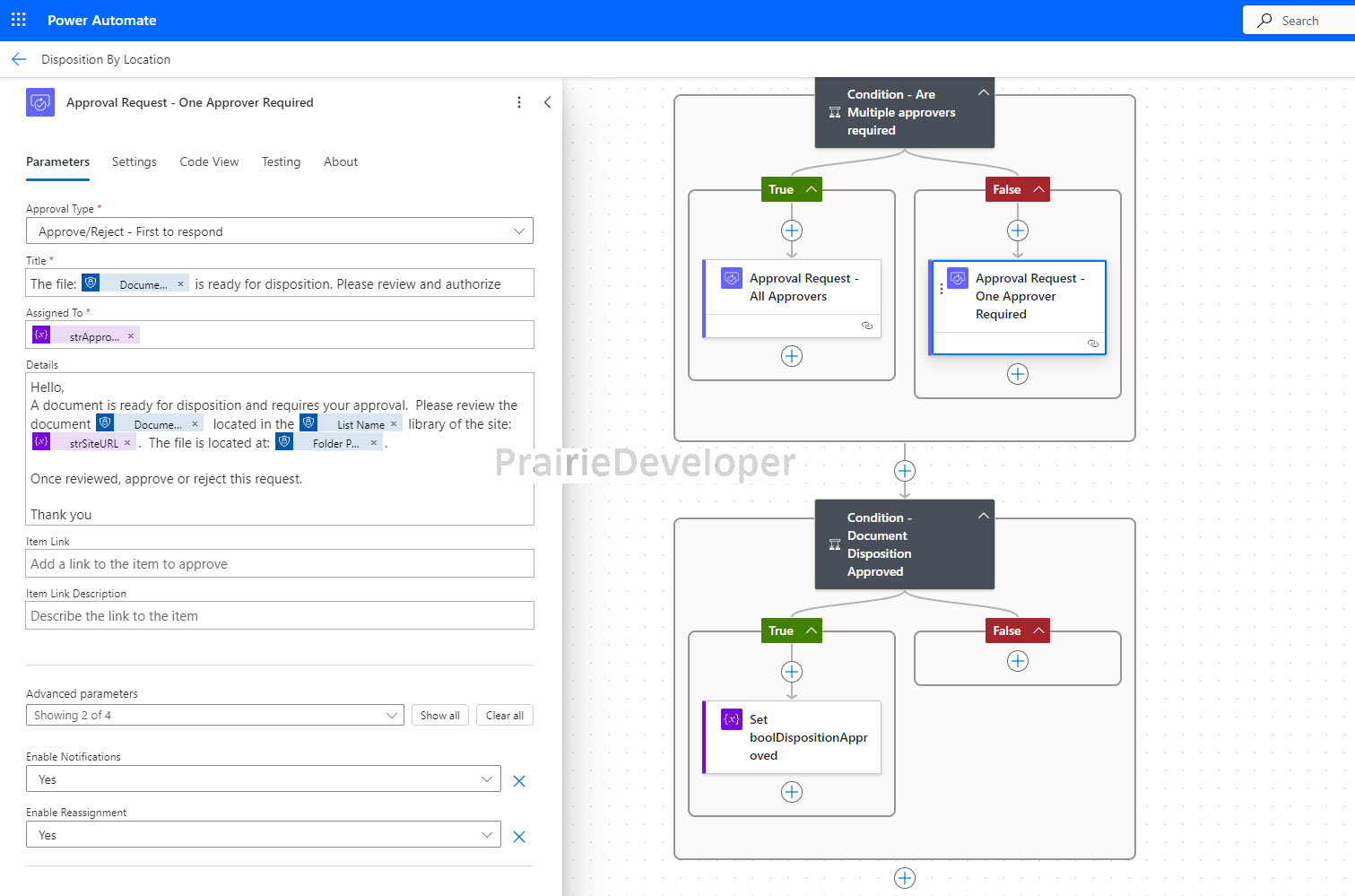Remove the strSiteURL token in Details
The image size is (1355, 896).
click(x=127, y=443)
